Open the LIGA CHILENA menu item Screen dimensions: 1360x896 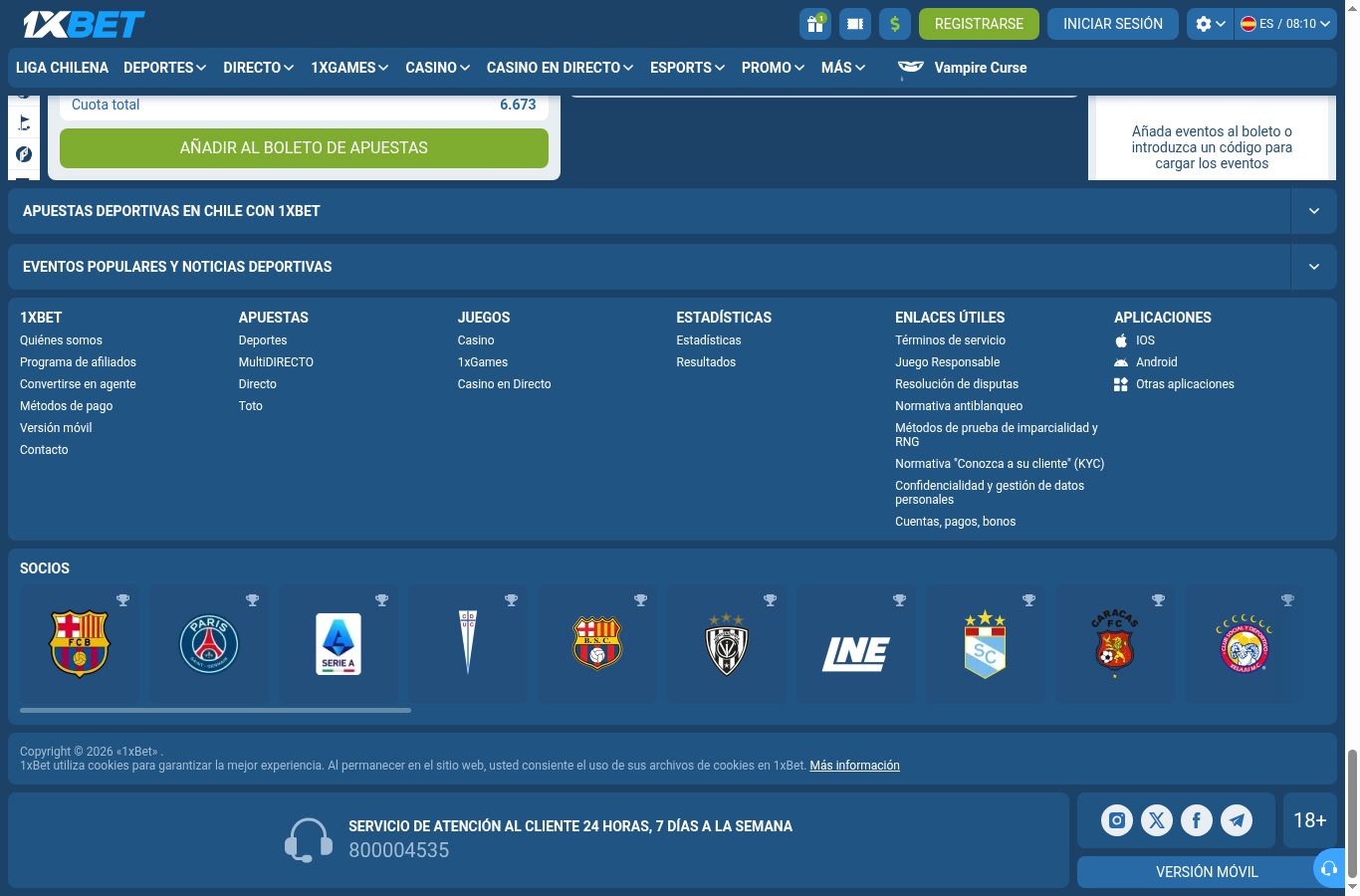pyautogui.click(x=62, y=68)
